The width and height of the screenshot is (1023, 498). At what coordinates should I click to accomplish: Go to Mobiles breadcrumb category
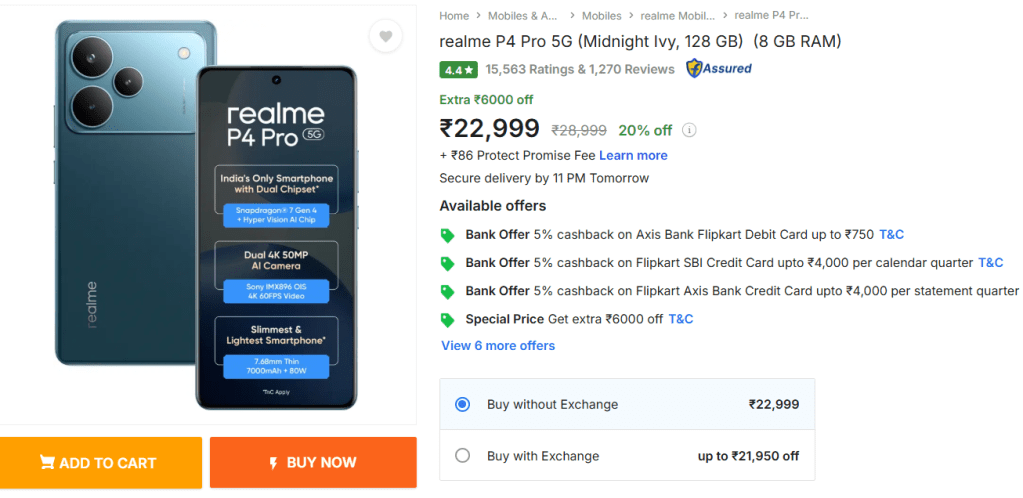[x=601, y=16]
